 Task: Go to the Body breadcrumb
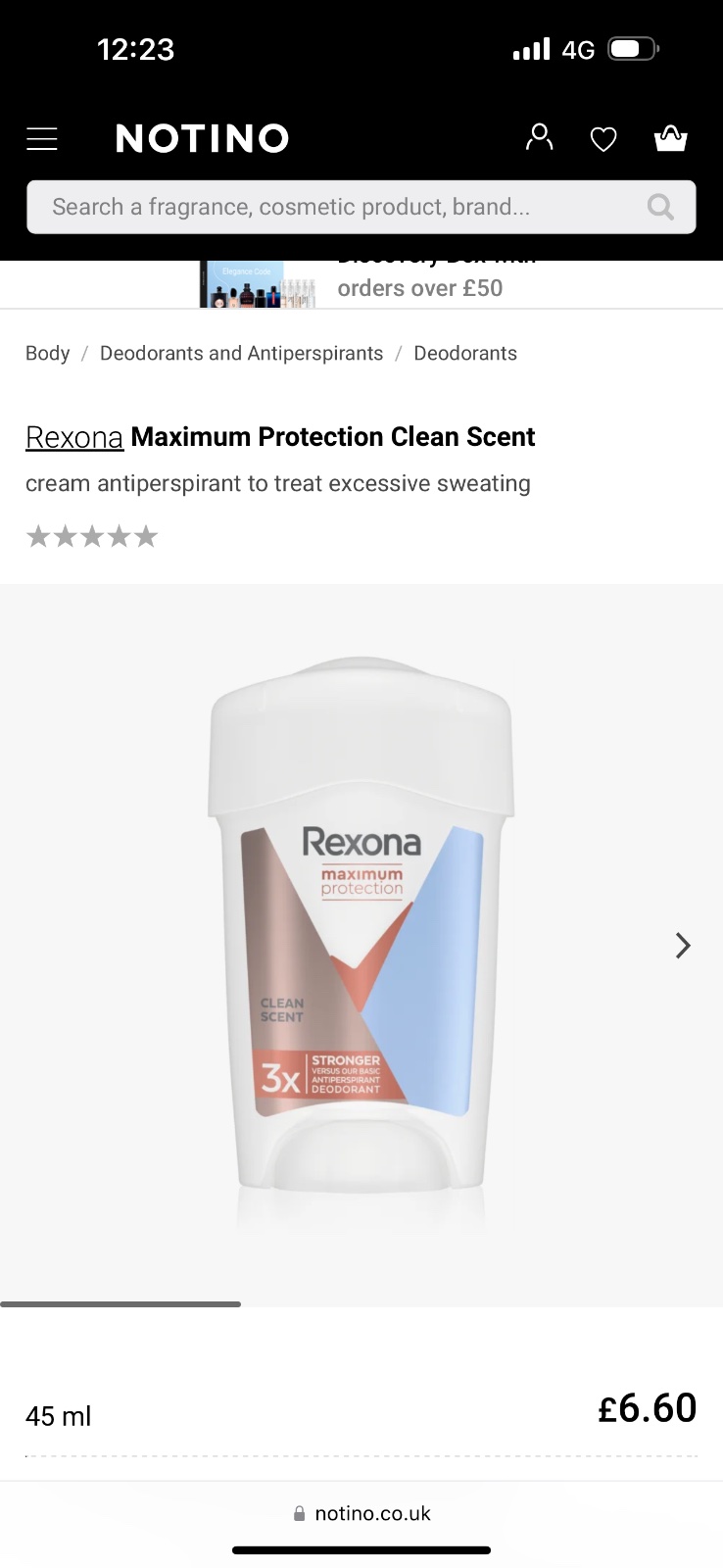(48, 353)
